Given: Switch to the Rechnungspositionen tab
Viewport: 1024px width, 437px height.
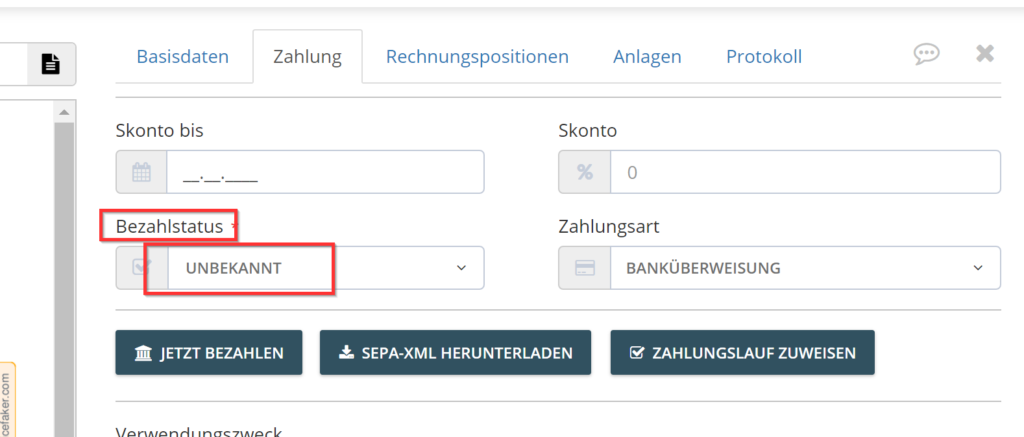Looking at the screenshot, I should [x=477, y=57].
